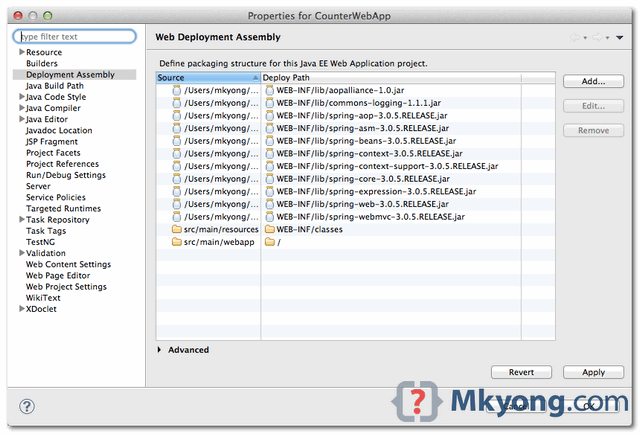Open the view menu triangle in header

click(620, 38)
